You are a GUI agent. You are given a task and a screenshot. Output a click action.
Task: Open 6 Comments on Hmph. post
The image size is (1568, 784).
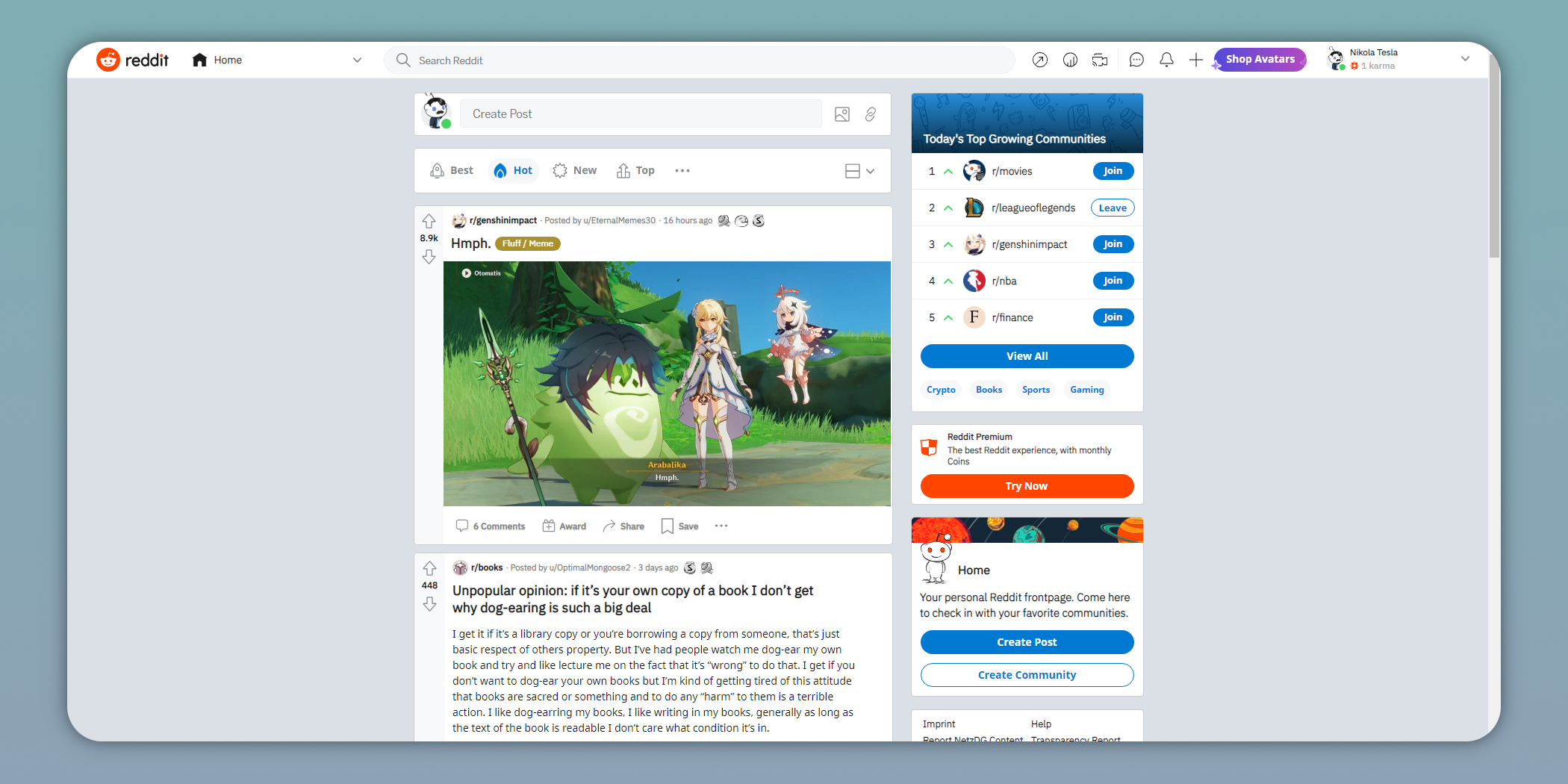tap(491, 526)
